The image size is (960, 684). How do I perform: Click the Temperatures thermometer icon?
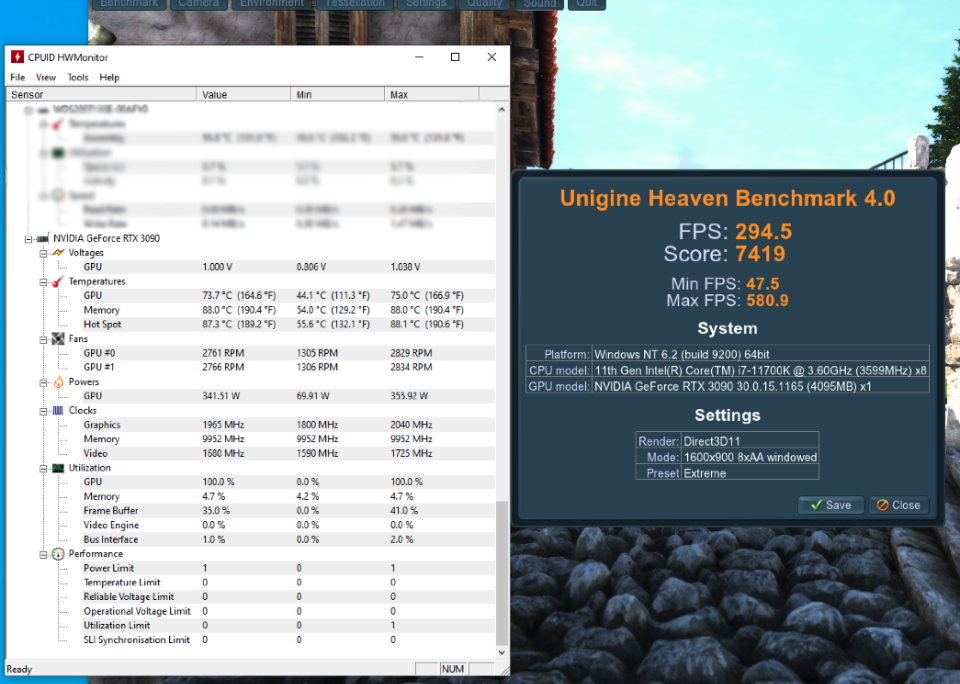(x=58, y=281)
